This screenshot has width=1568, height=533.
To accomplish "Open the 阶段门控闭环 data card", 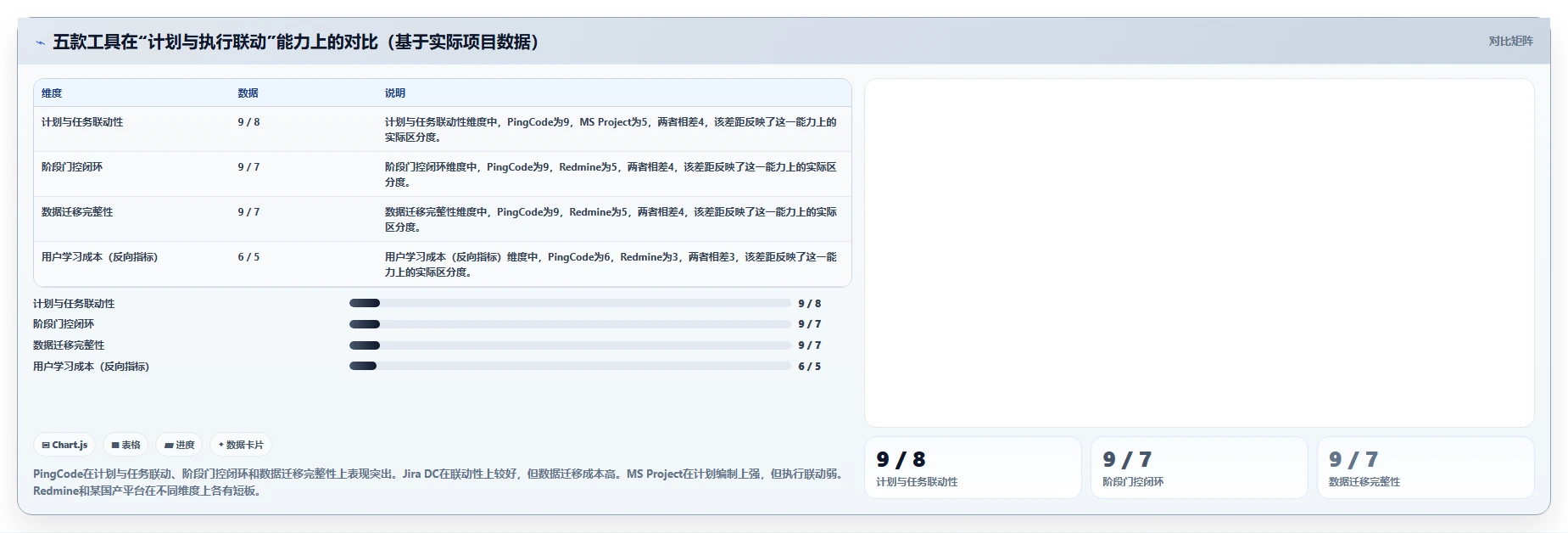I will [1199, 468].
